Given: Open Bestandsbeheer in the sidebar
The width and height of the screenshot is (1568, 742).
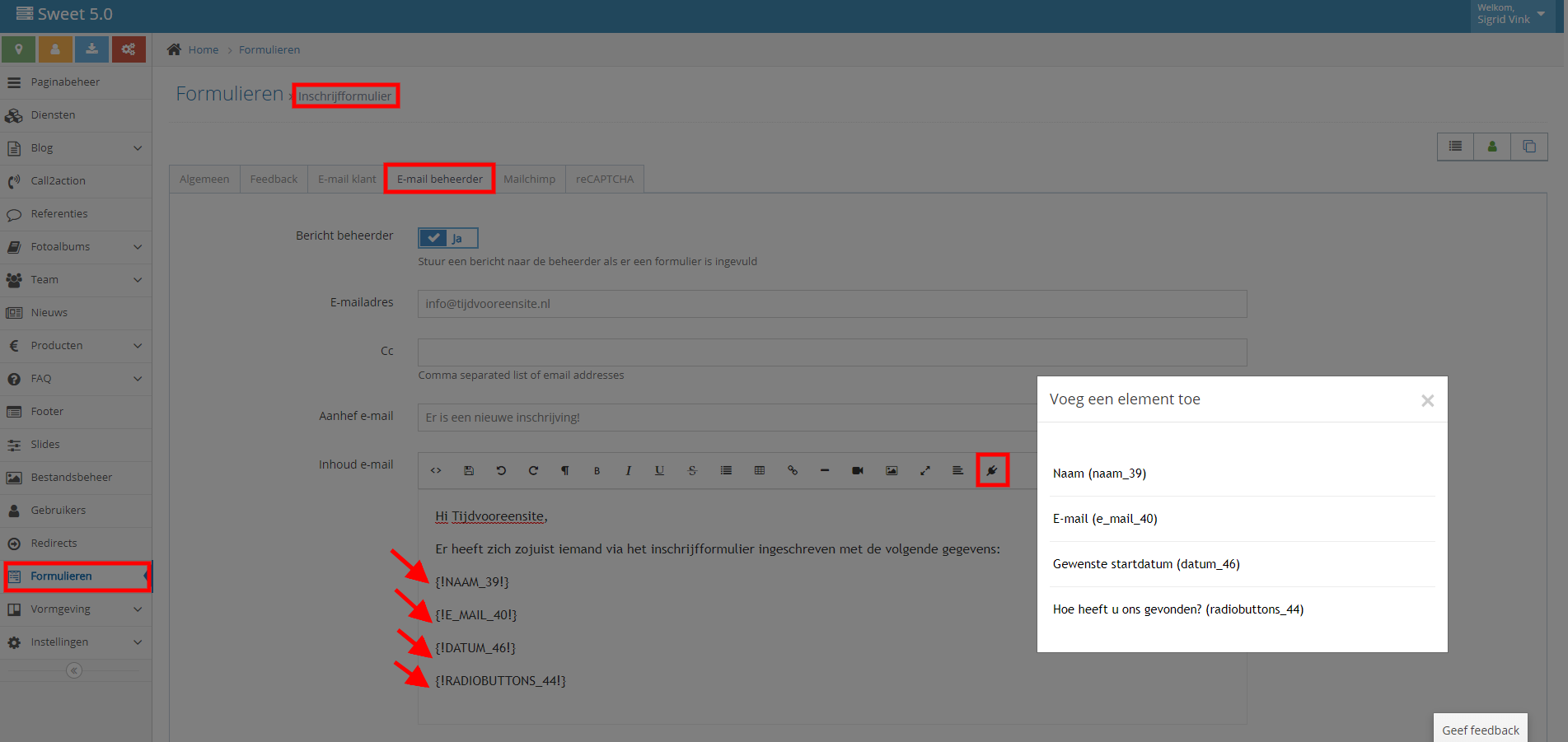Looking at the screenshot, I should [76, 478].
